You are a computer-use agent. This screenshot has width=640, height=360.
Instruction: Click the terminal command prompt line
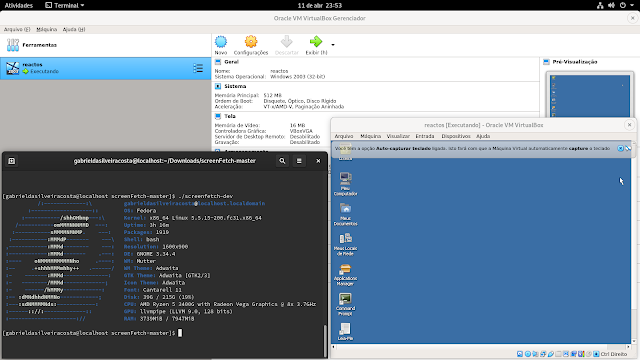tap(92, 333)
